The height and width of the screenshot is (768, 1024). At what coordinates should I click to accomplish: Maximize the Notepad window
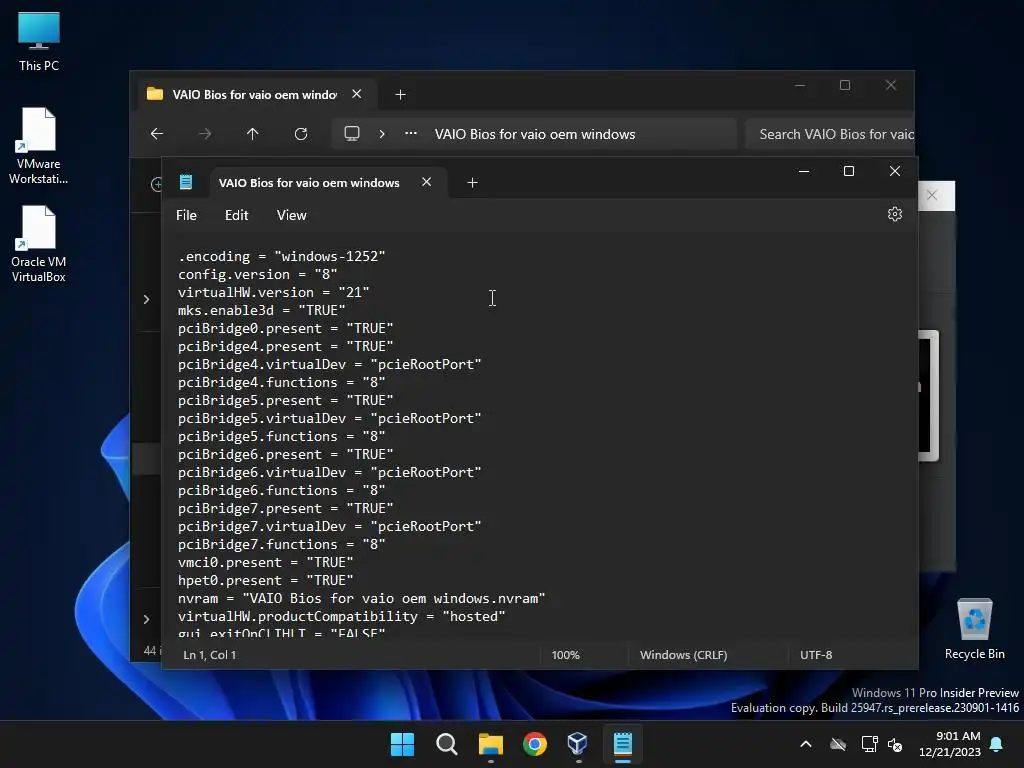849,171
